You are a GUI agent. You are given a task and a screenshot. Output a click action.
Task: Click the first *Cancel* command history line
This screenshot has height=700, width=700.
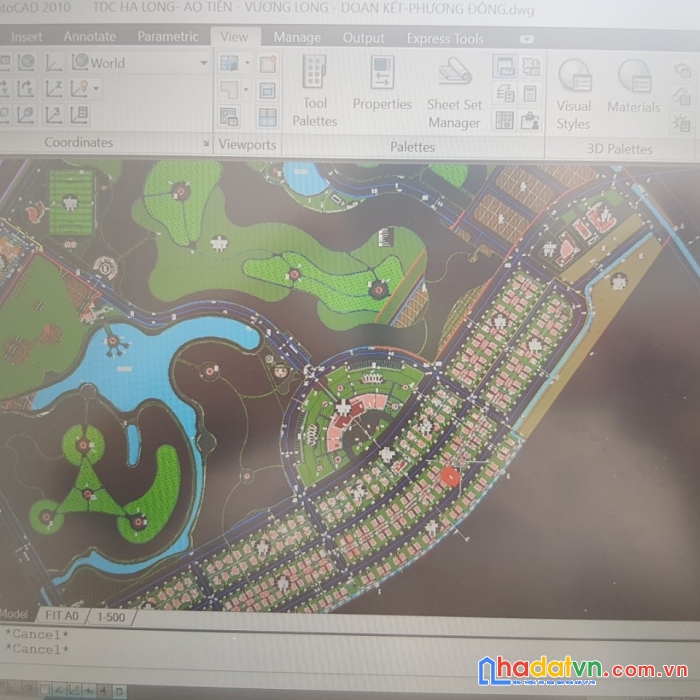[37, 634]
